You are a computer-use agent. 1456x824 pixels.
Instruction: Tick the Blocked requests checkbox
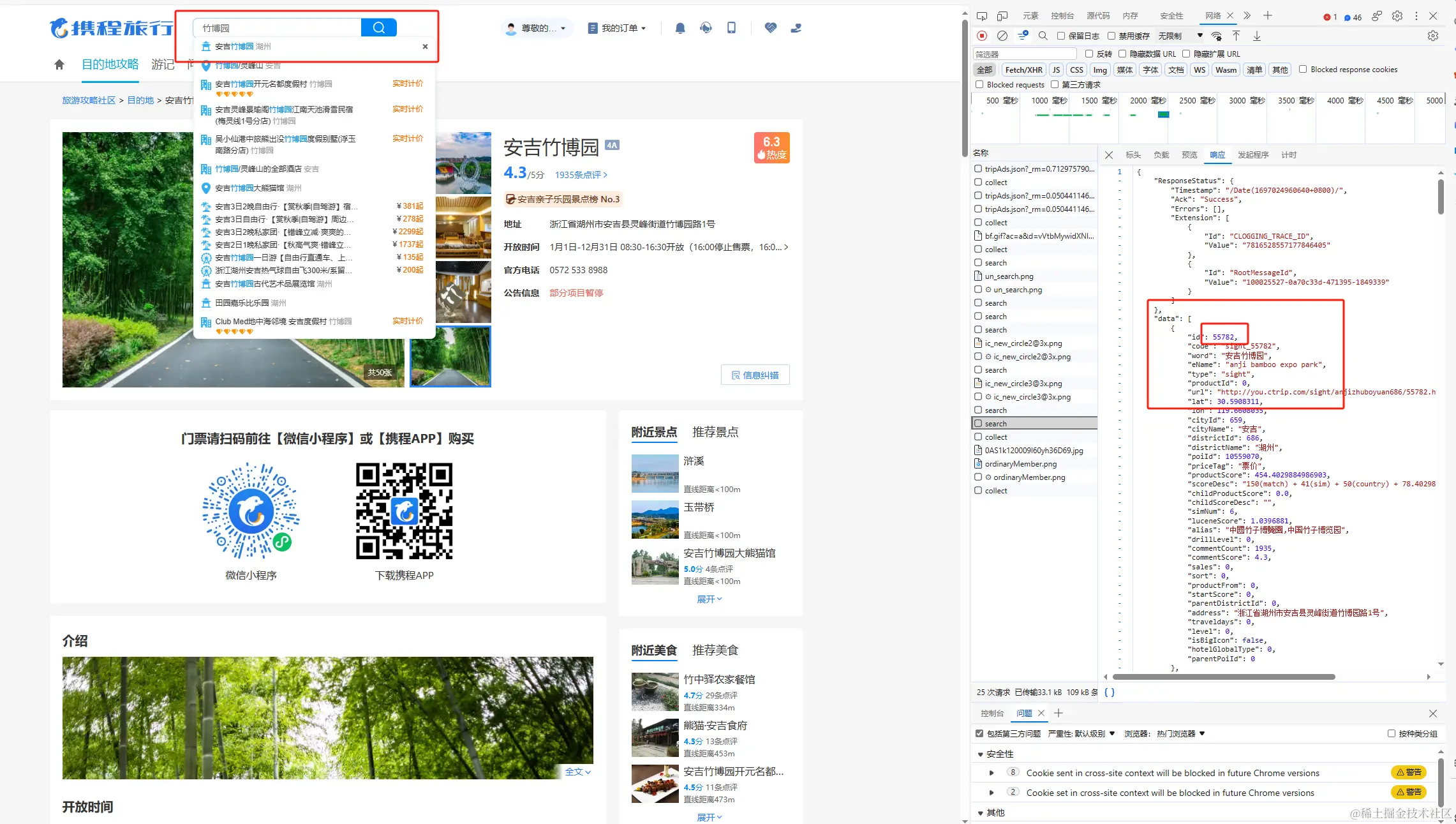tap(979, 84)
